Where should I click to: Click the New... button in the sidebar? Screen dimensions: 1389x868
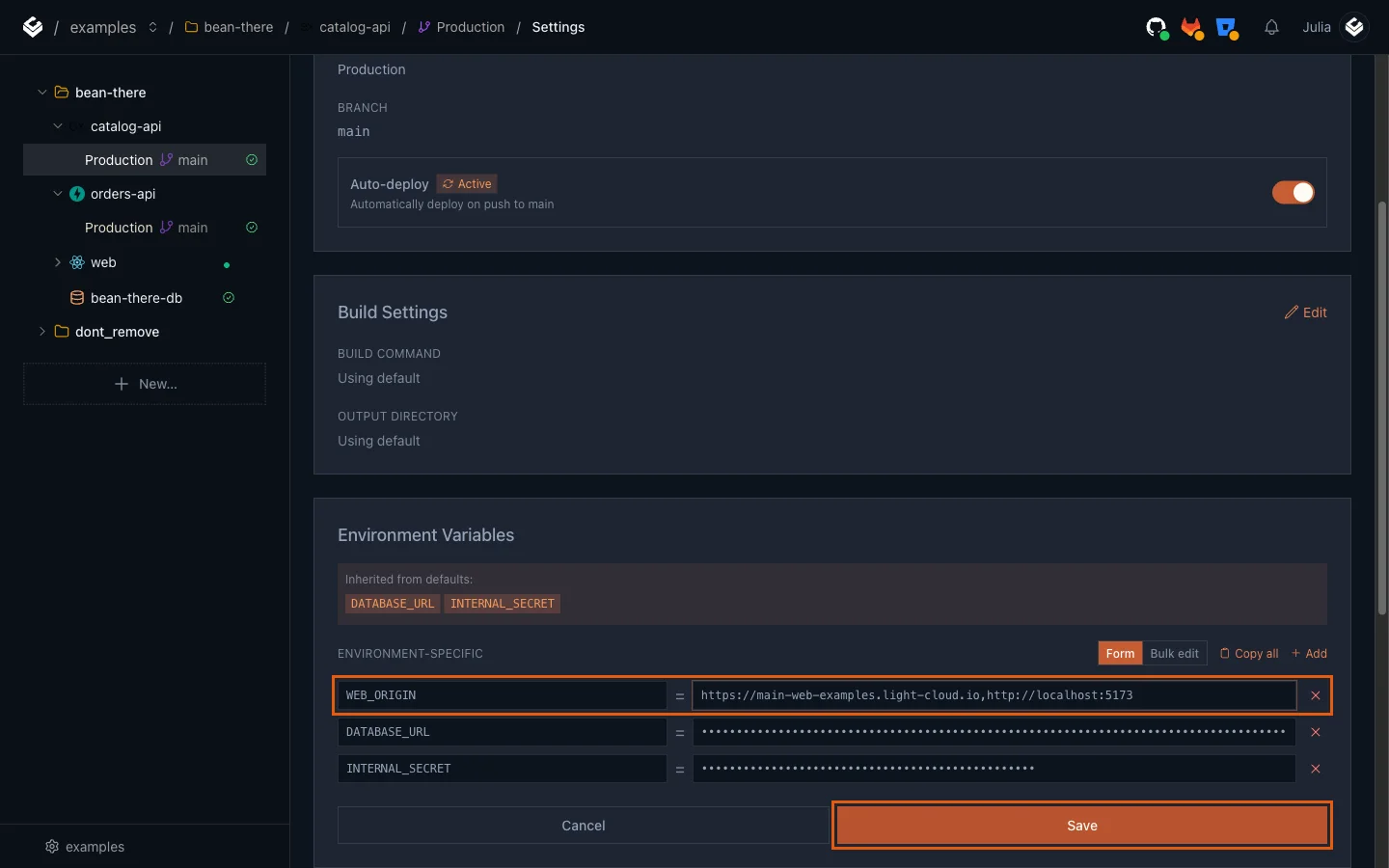(x=145, y=384)
